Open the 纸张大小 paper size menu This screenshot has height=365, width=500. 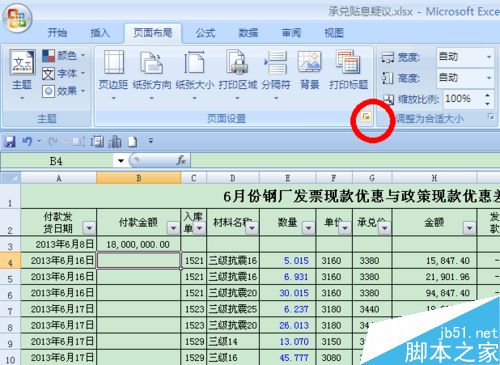pos(195,75)
